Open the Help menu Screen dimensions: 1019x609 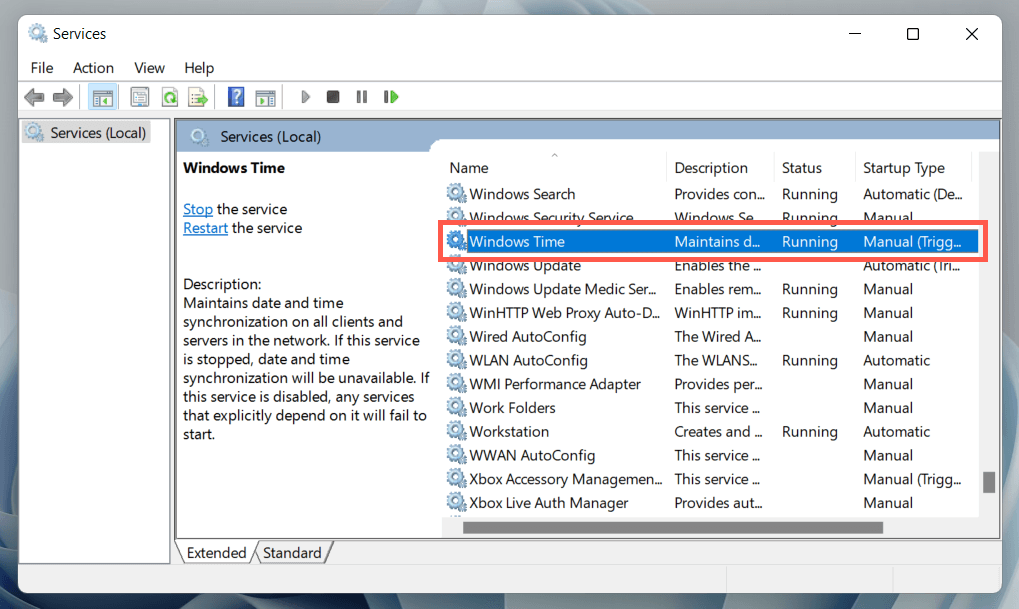(199, 68)
